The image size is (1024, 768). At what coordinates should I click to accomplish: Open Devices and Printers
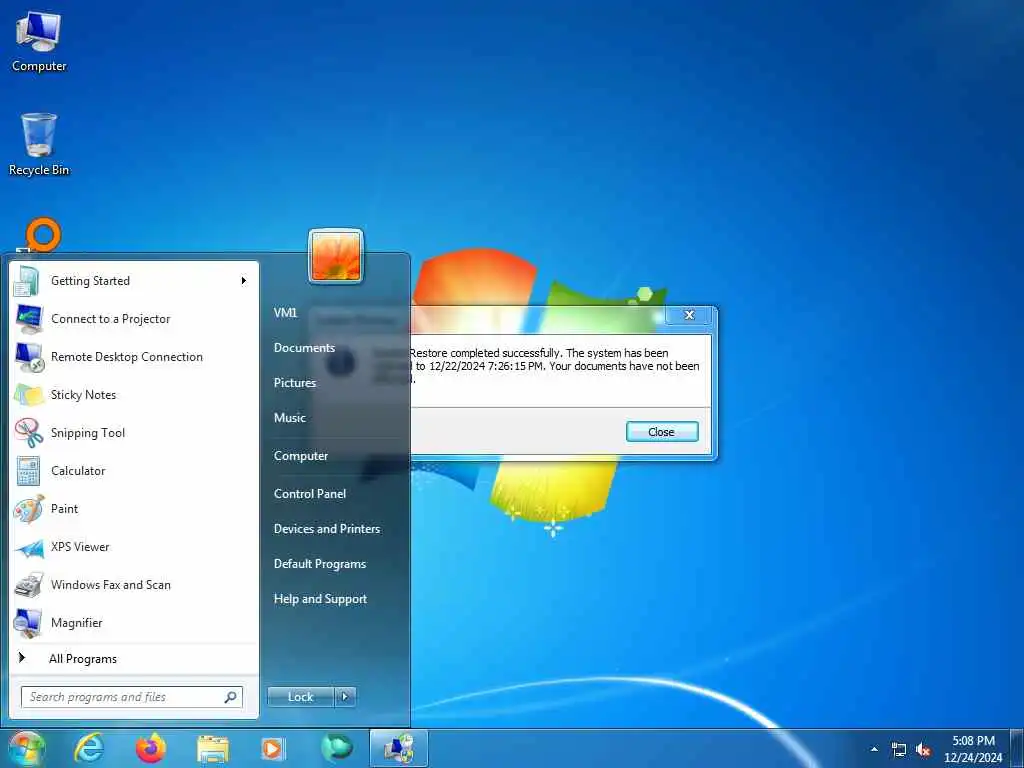(327, 529)
